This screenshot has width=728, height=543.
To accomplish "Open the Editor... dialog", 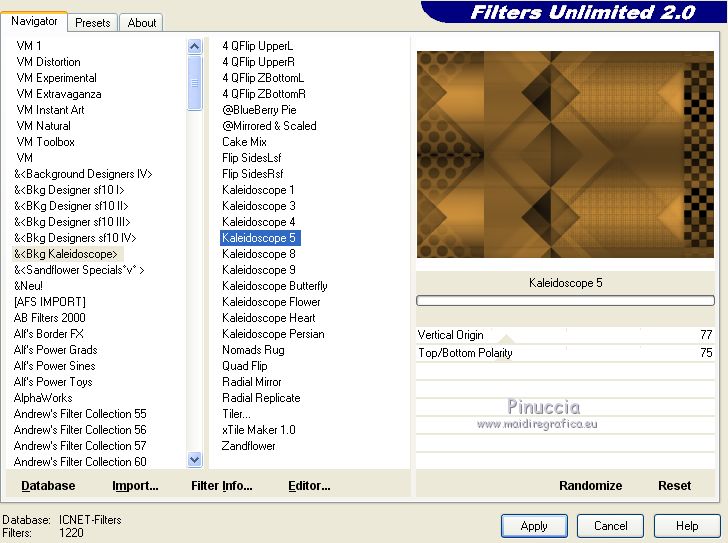I will click(x=309, y=485).
